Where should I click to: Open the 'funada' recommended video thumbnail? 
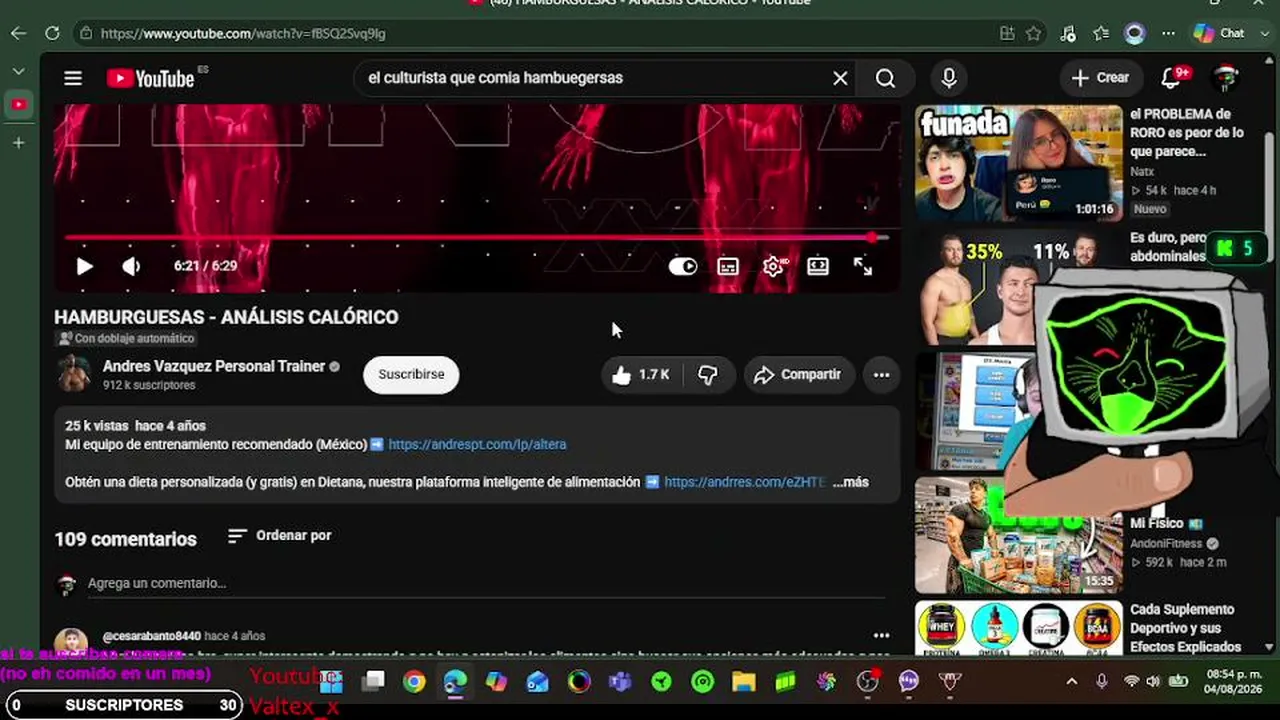pyautogui.click(x=1019, y=163)
